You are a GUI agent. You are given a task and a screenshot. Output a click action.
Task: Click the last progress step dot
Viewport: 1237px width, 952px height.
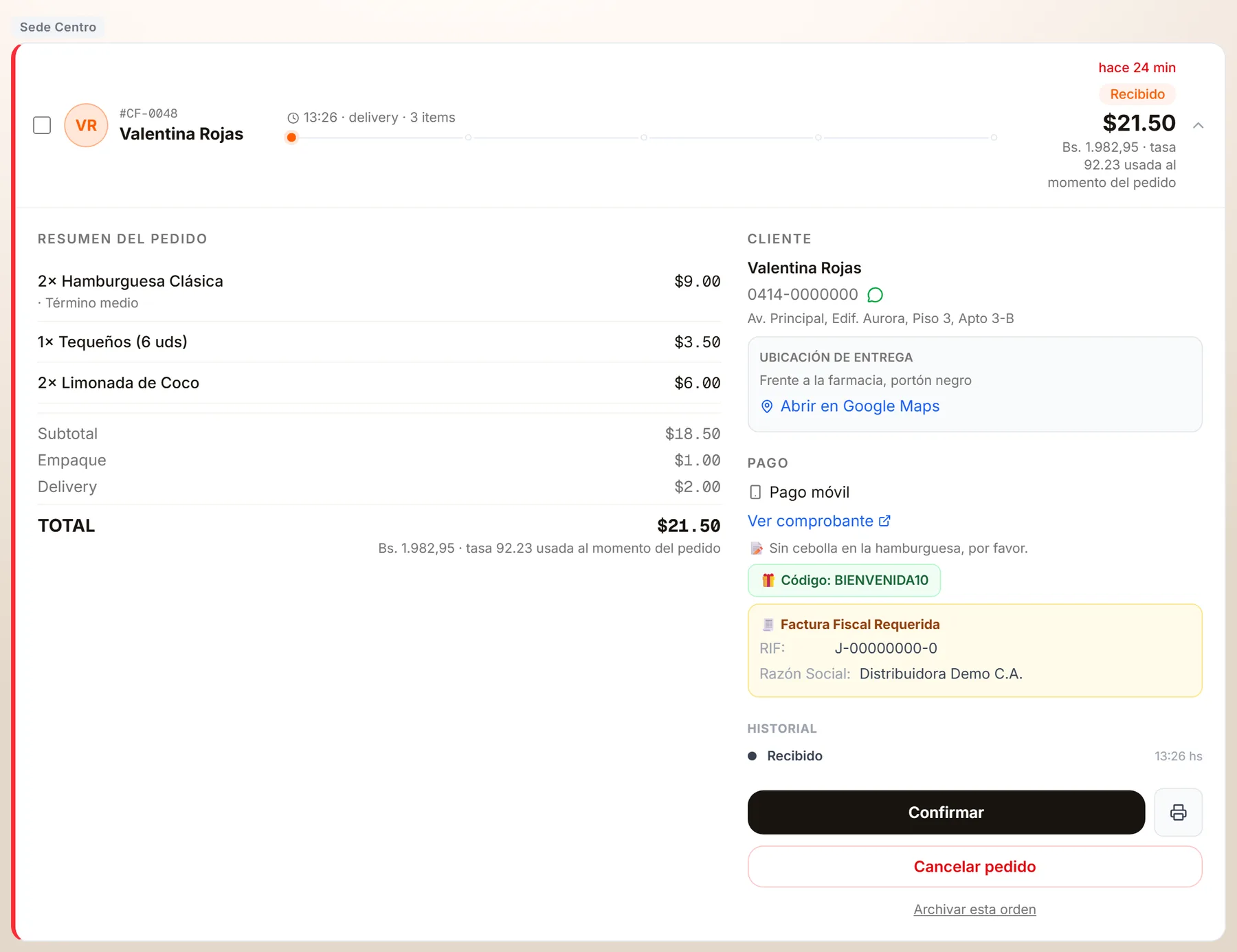(994, 137)
